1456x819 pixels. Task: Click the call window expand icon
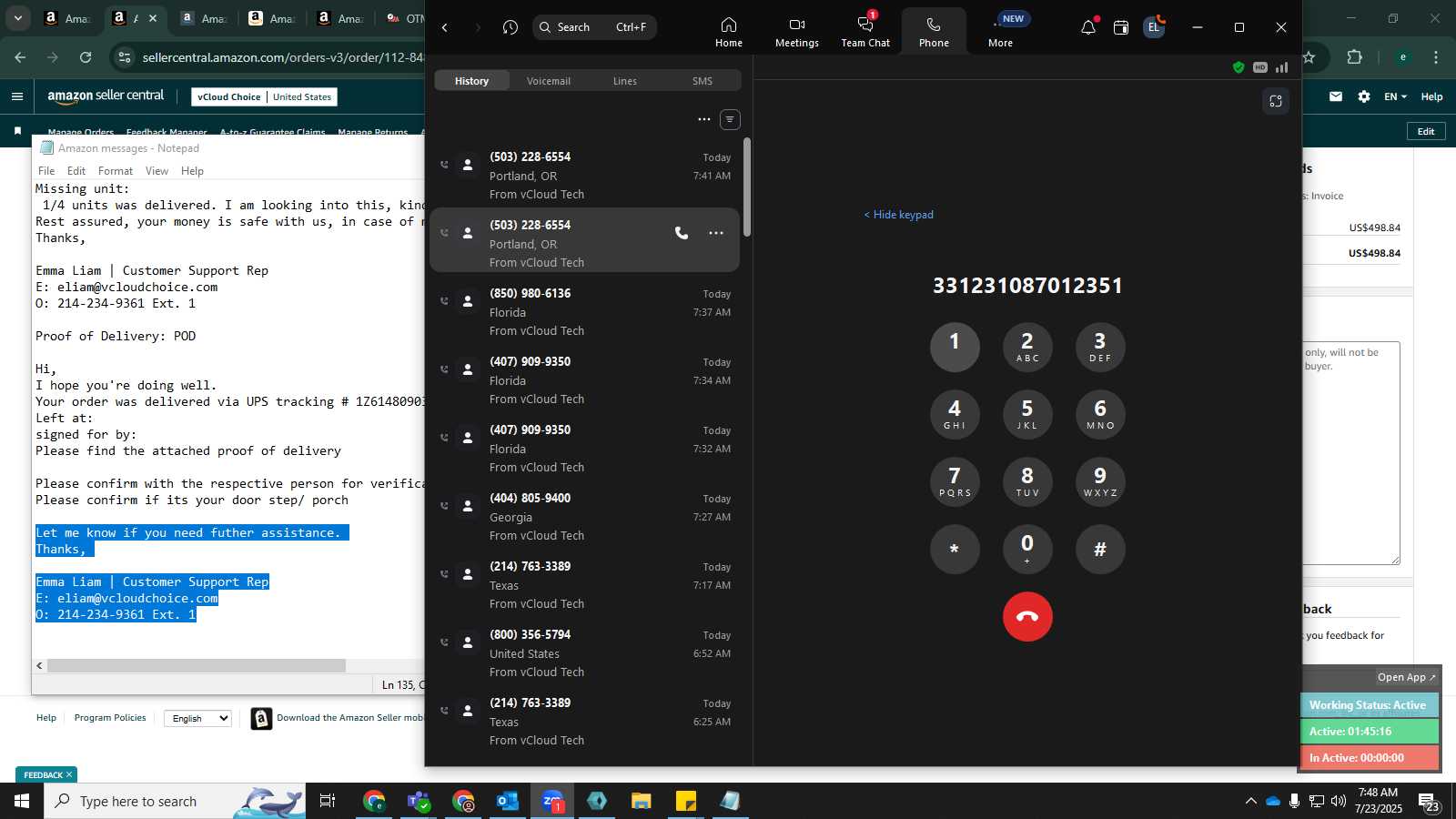click(1276, 101)
